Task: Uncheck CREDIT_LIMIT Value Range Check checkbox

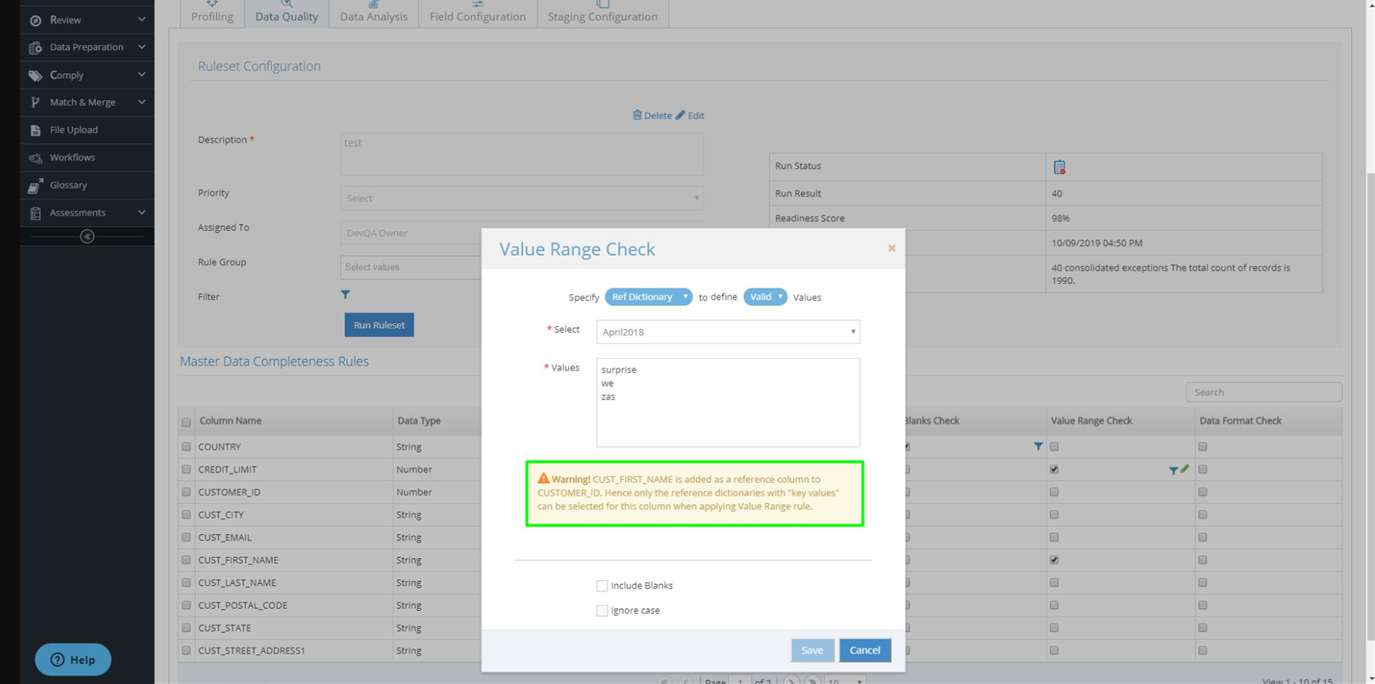Action: [1054, 469]
